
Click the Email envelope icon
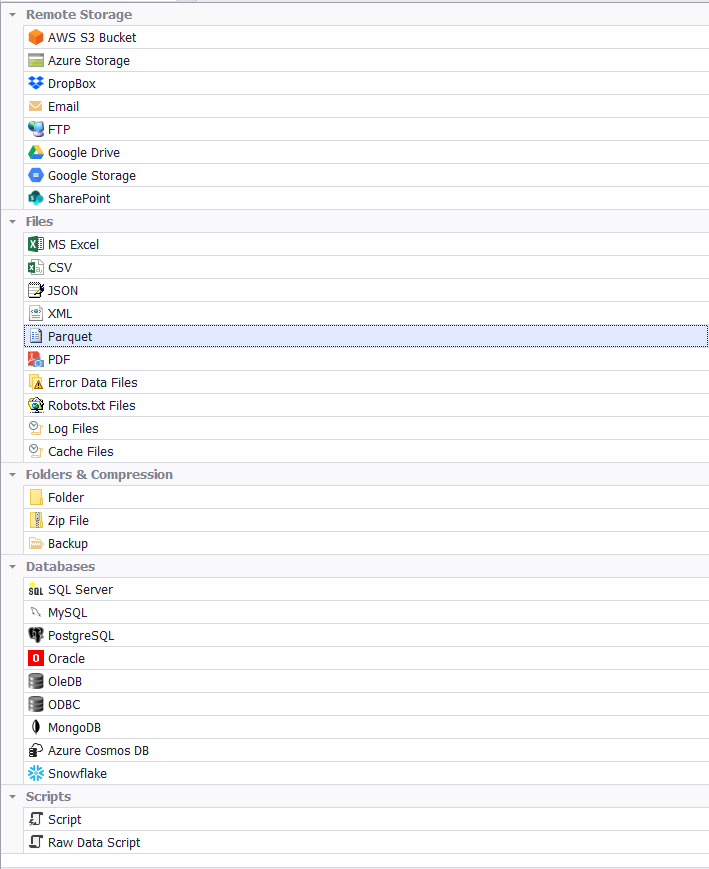click(35, 106)
